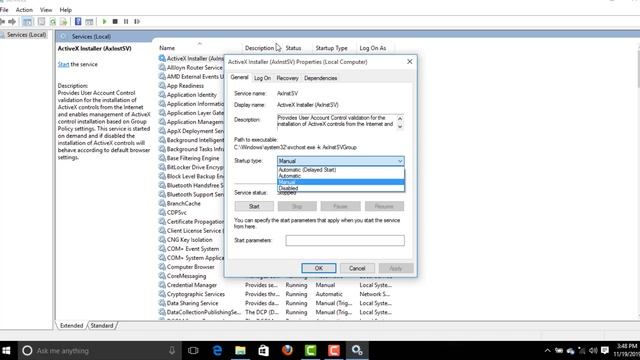
Task: Choose Disabled startup type option
Action: click(x=341, y=188)
